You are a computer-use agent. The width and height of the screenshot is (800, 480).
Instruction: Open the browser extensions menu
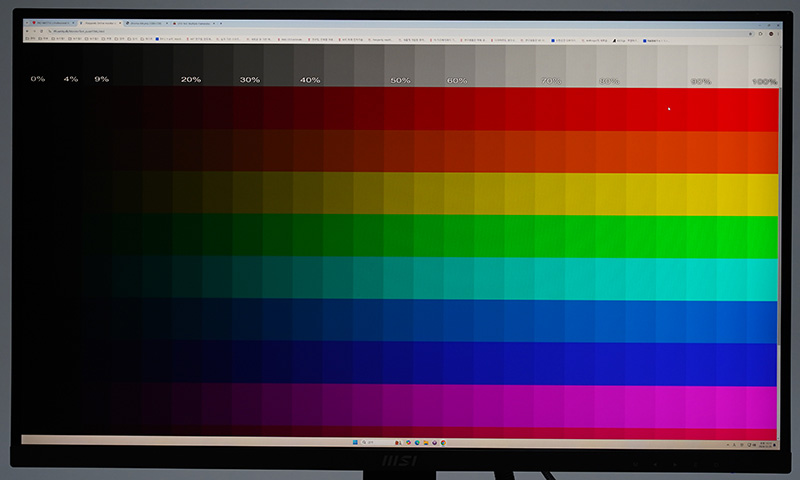click(761, 34)
